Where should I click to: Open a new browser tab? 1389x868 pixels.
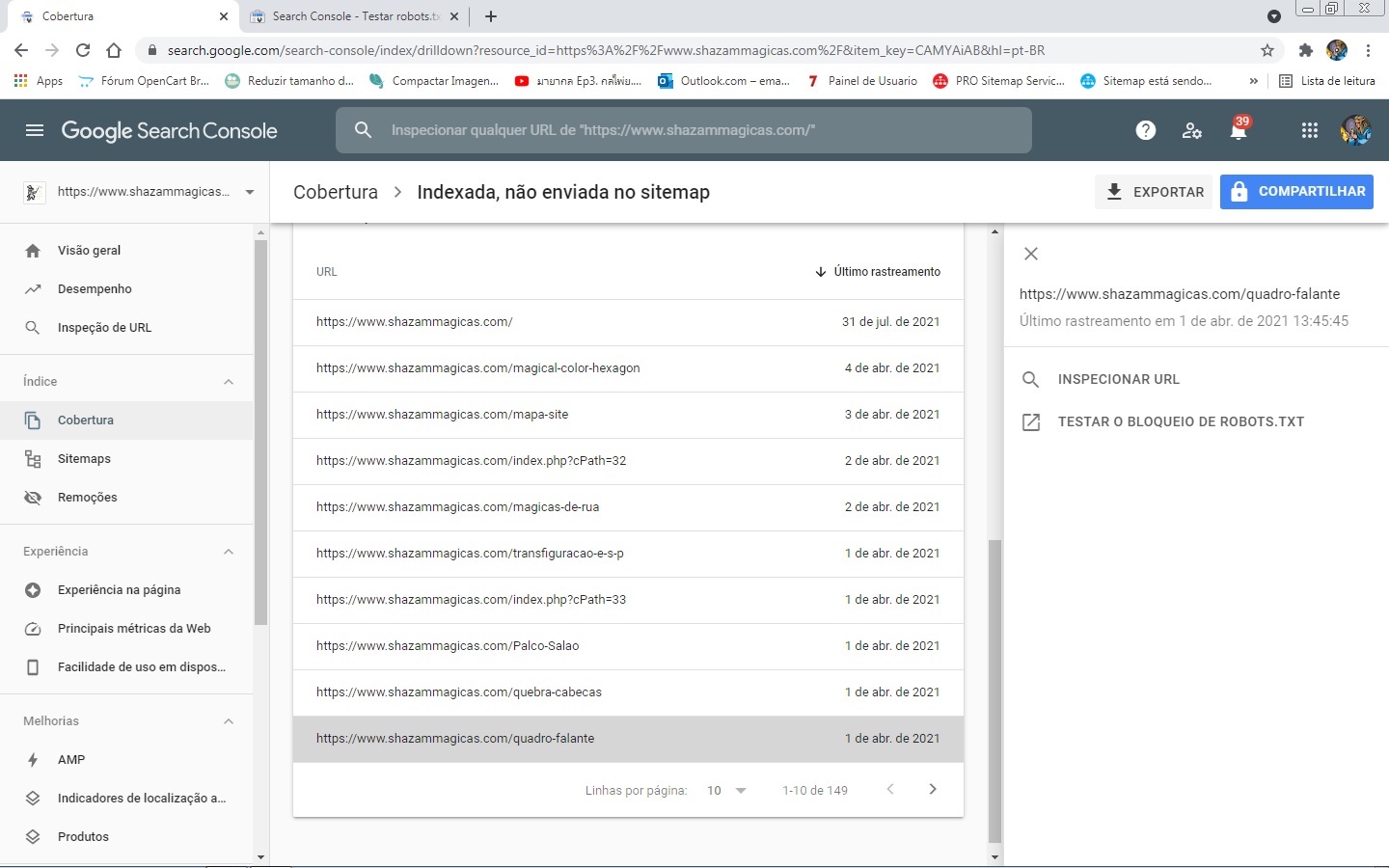point(491,16)
